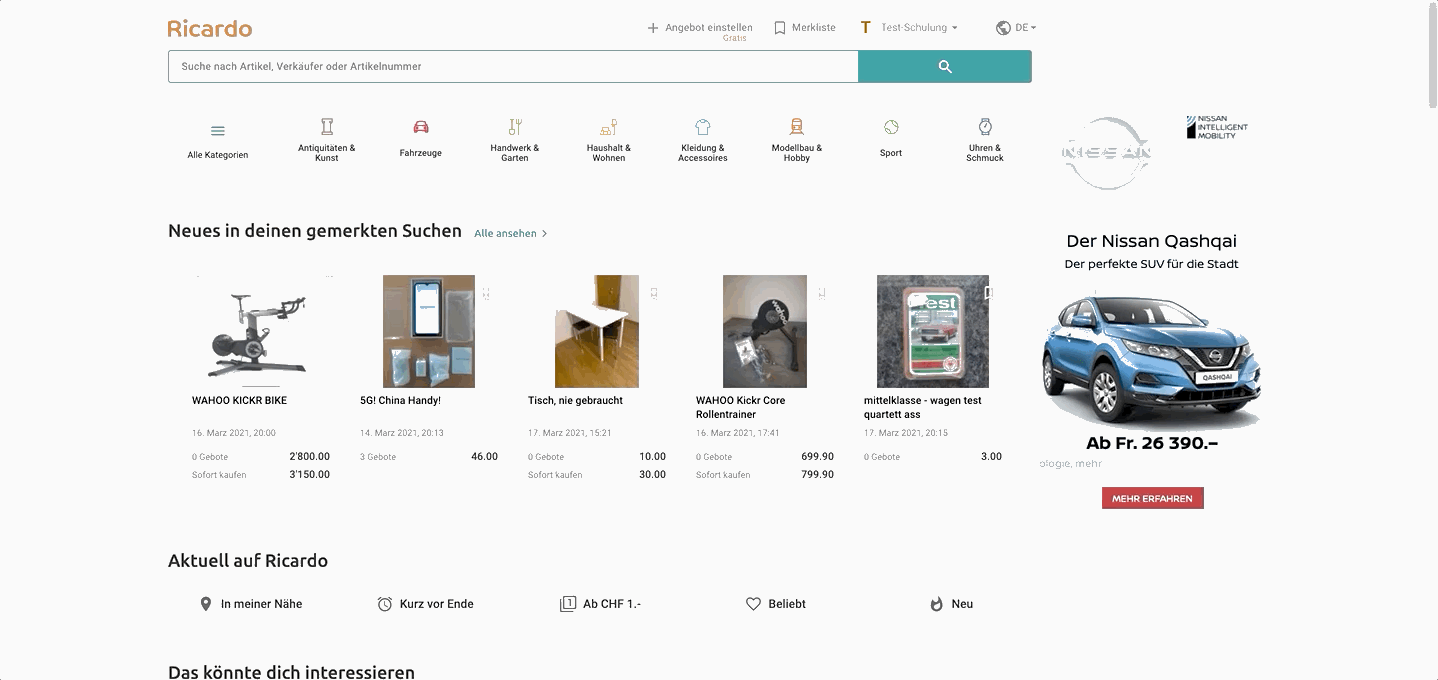
Task: Click the 3'150.00 Sofort kaufen price
Action: [309, 475]
